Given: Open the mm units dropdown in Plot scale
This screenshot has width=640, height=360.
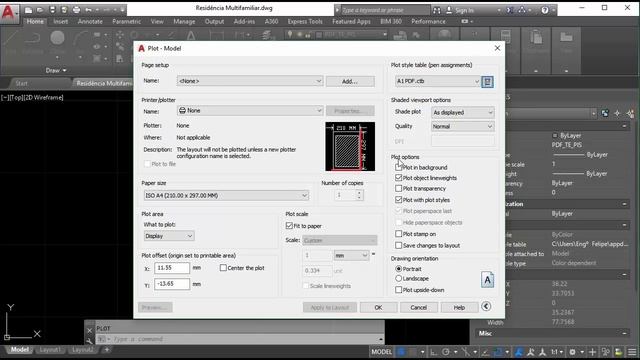Looking at the screenshot, I should point(351,256).
